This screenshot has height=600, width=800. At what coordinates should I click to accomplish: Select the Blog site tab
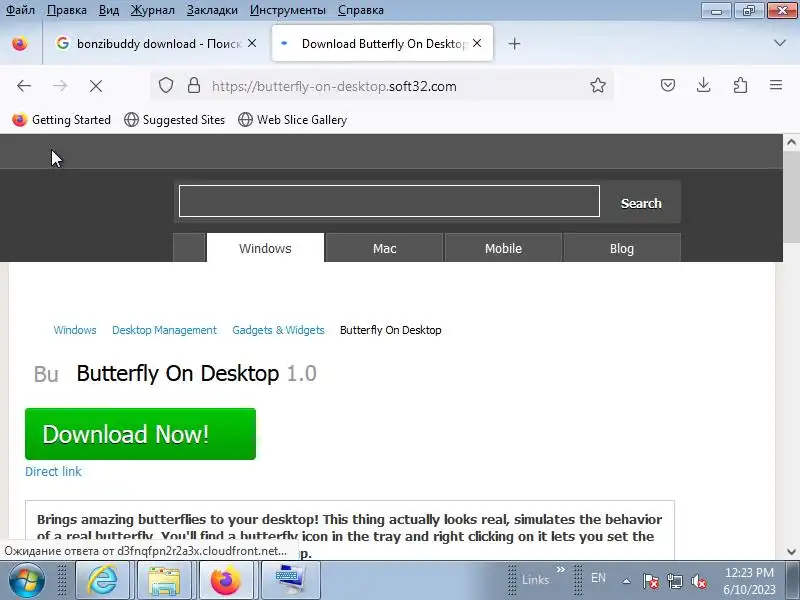pyautogui.click(x=621, y=248)
